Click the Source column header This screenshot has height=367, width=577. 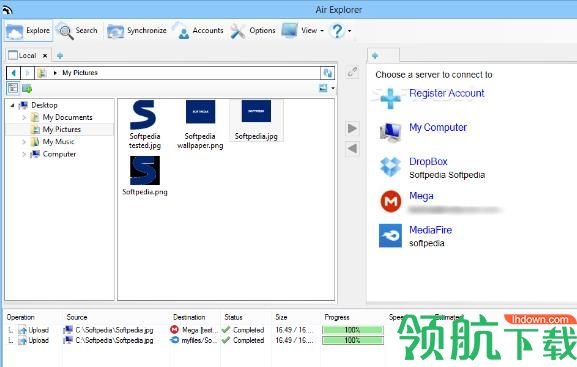click(77, 317)
